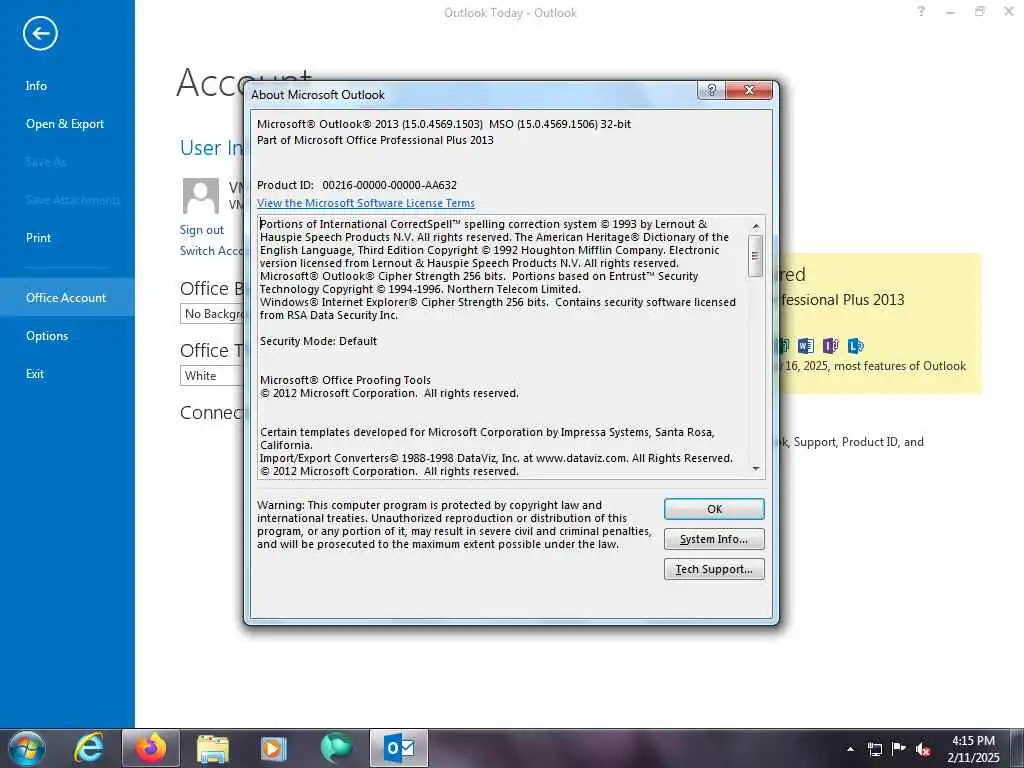Open the media player taskbar icon
This screenshot has width=1024, height=768.
pos(274,748)
